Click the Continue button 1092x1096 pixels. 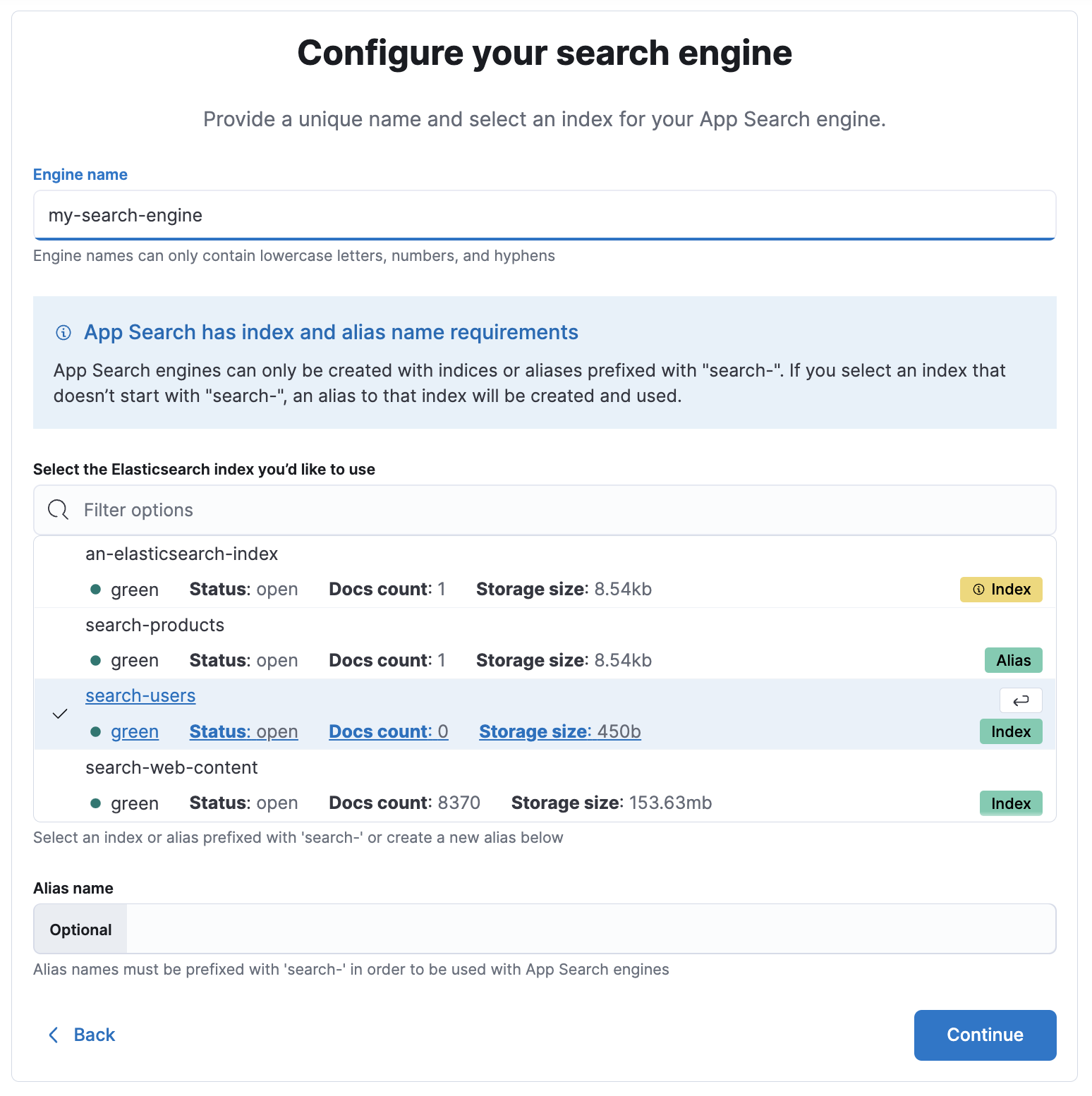point(984,1035)
